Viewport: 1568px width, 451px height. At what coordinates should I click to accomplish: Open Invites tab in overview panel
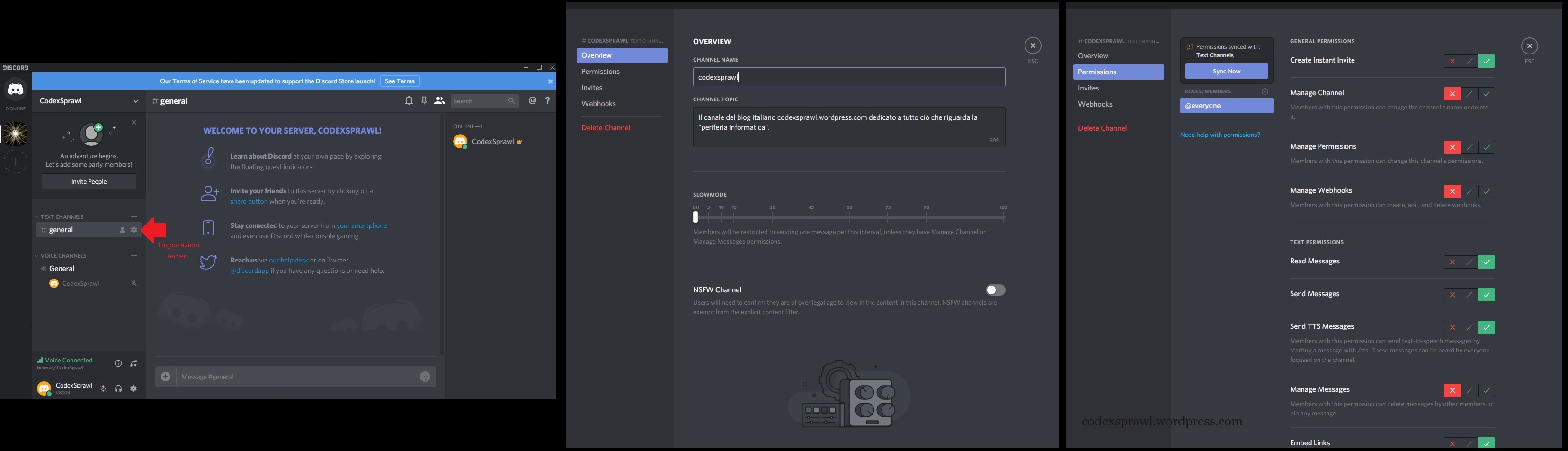622,88
